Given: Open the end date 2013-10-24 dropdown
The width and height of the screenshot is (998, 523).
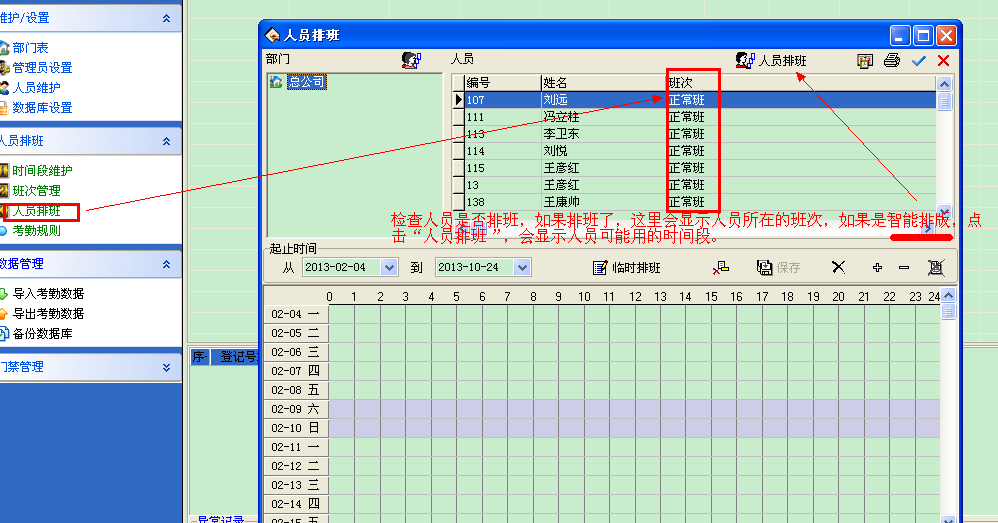Looking at the screenshot, I should click(x=523, y=267).
